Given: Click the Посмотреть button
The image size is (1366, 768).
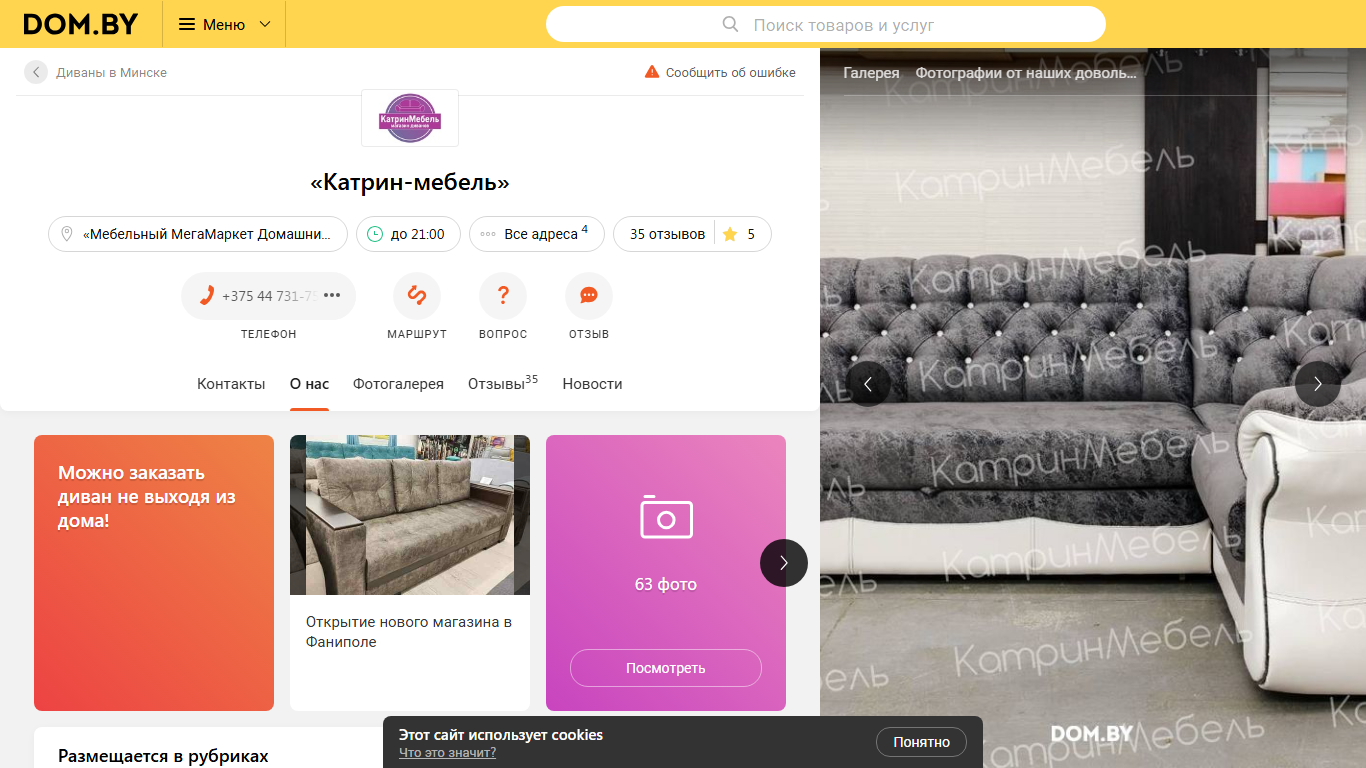Looking at the screenshot, I should 666,668.
